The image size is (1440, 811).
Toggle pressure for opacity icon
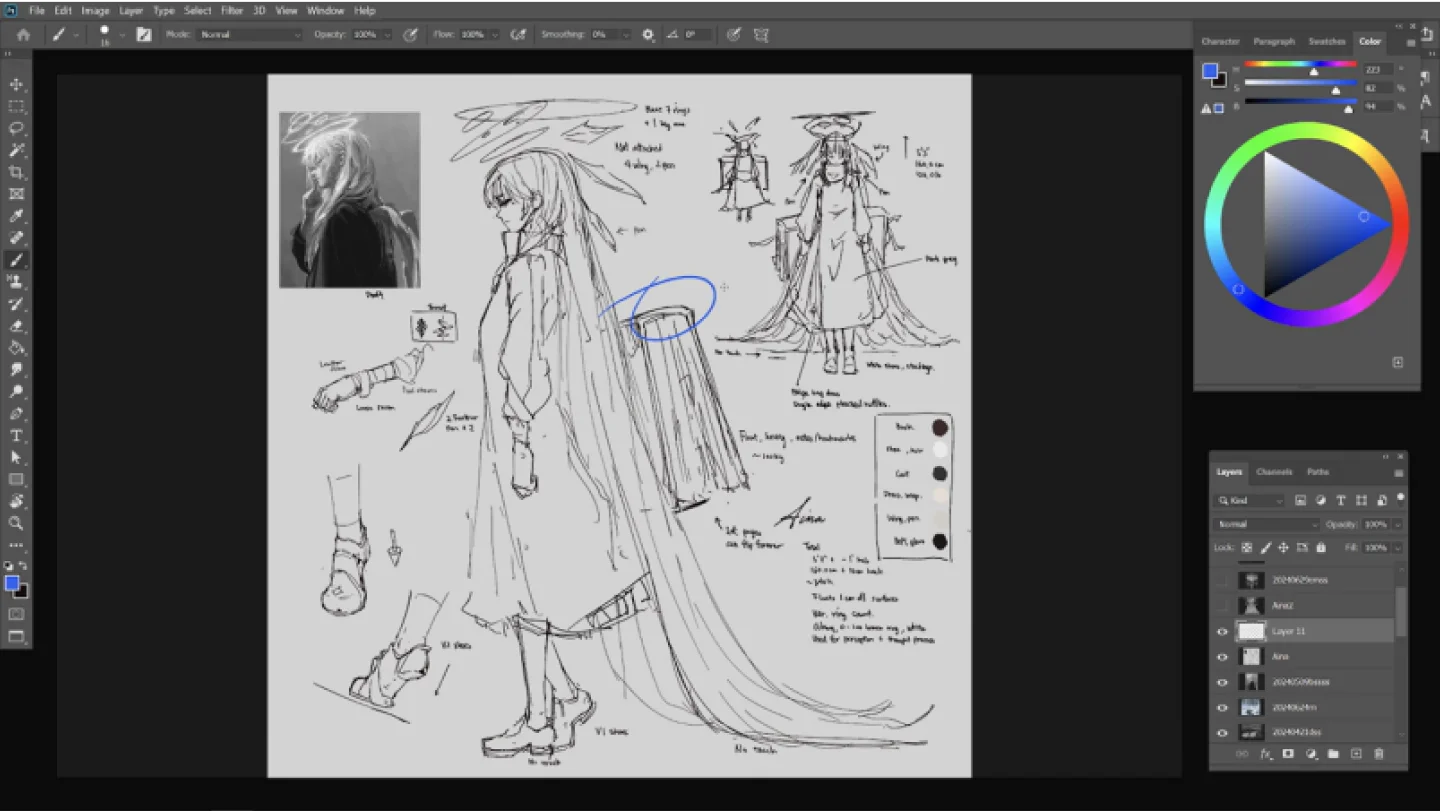410,34
